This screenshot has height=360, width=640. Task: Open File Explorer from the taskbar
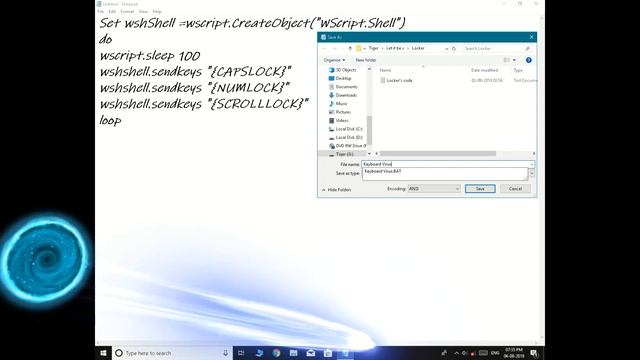[x=293, y=353]
